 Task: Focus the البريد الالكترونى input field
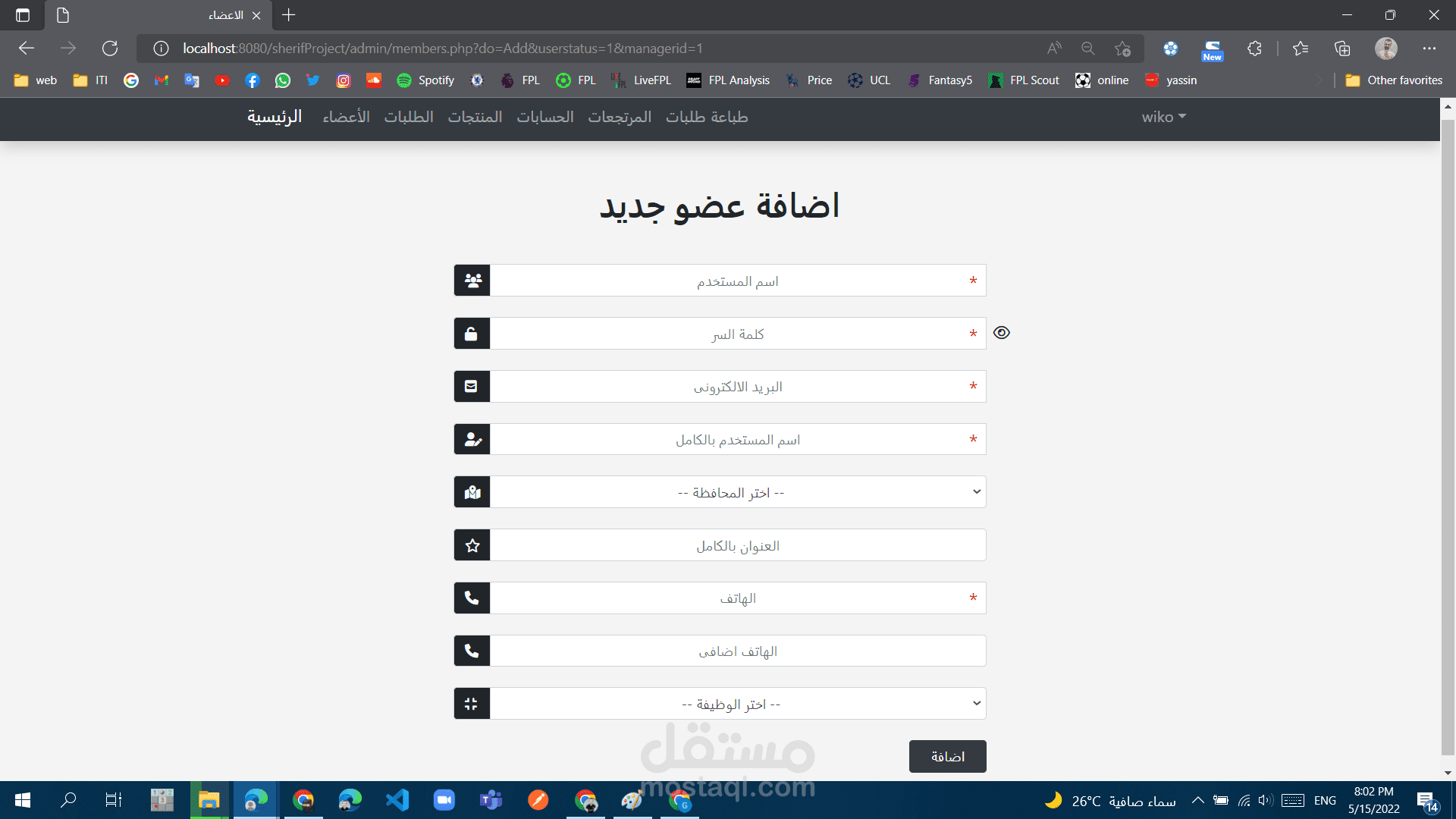pos(737,387)
